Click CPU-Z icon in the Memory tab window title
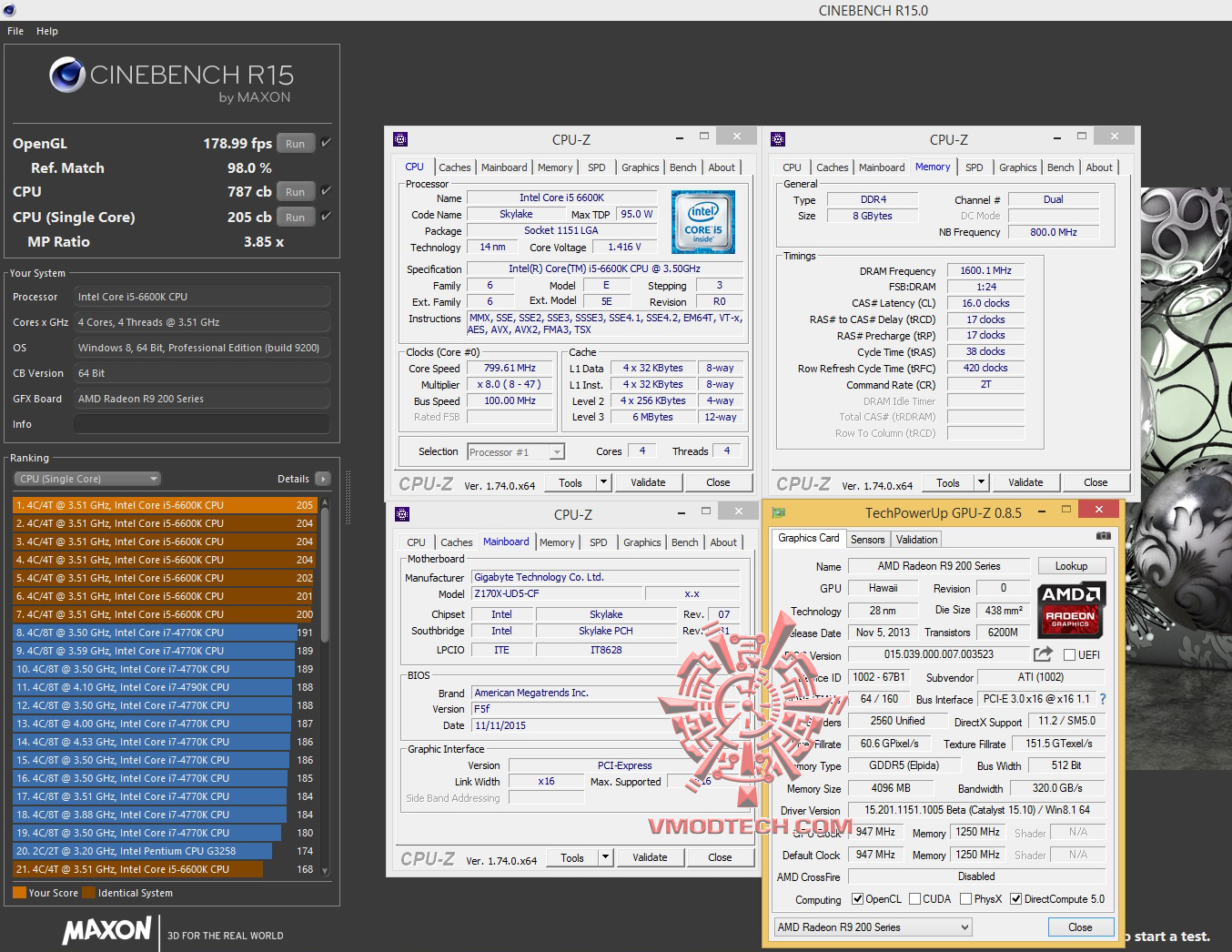1232x952 pixels. (778, 139)
